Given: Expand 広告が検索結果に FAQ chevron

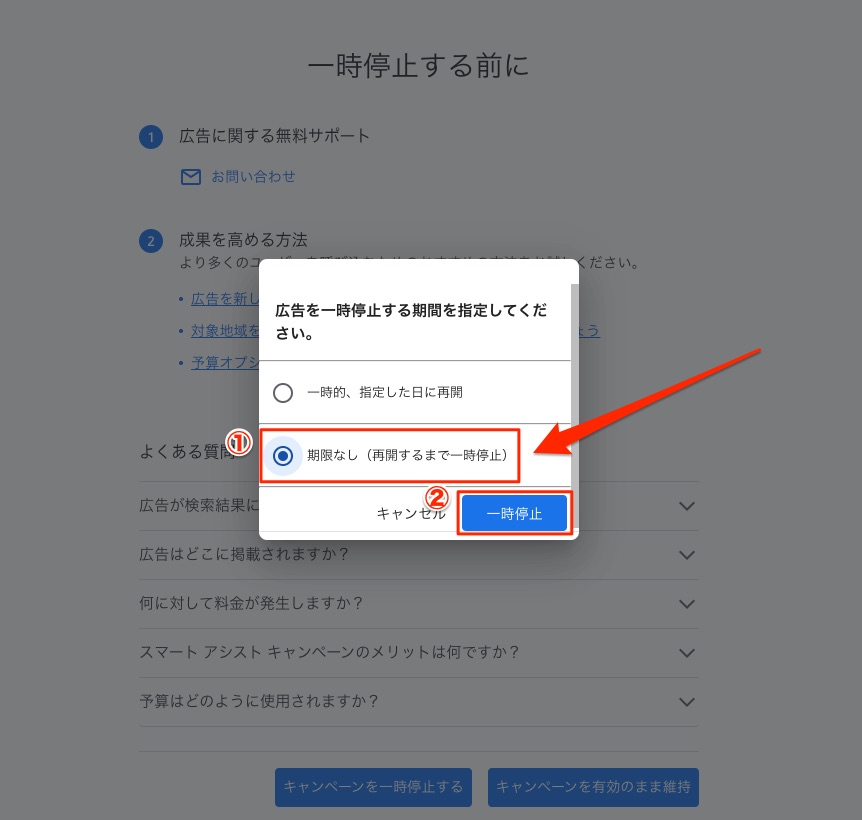Looking at the screenshot, I should (687, 506).
